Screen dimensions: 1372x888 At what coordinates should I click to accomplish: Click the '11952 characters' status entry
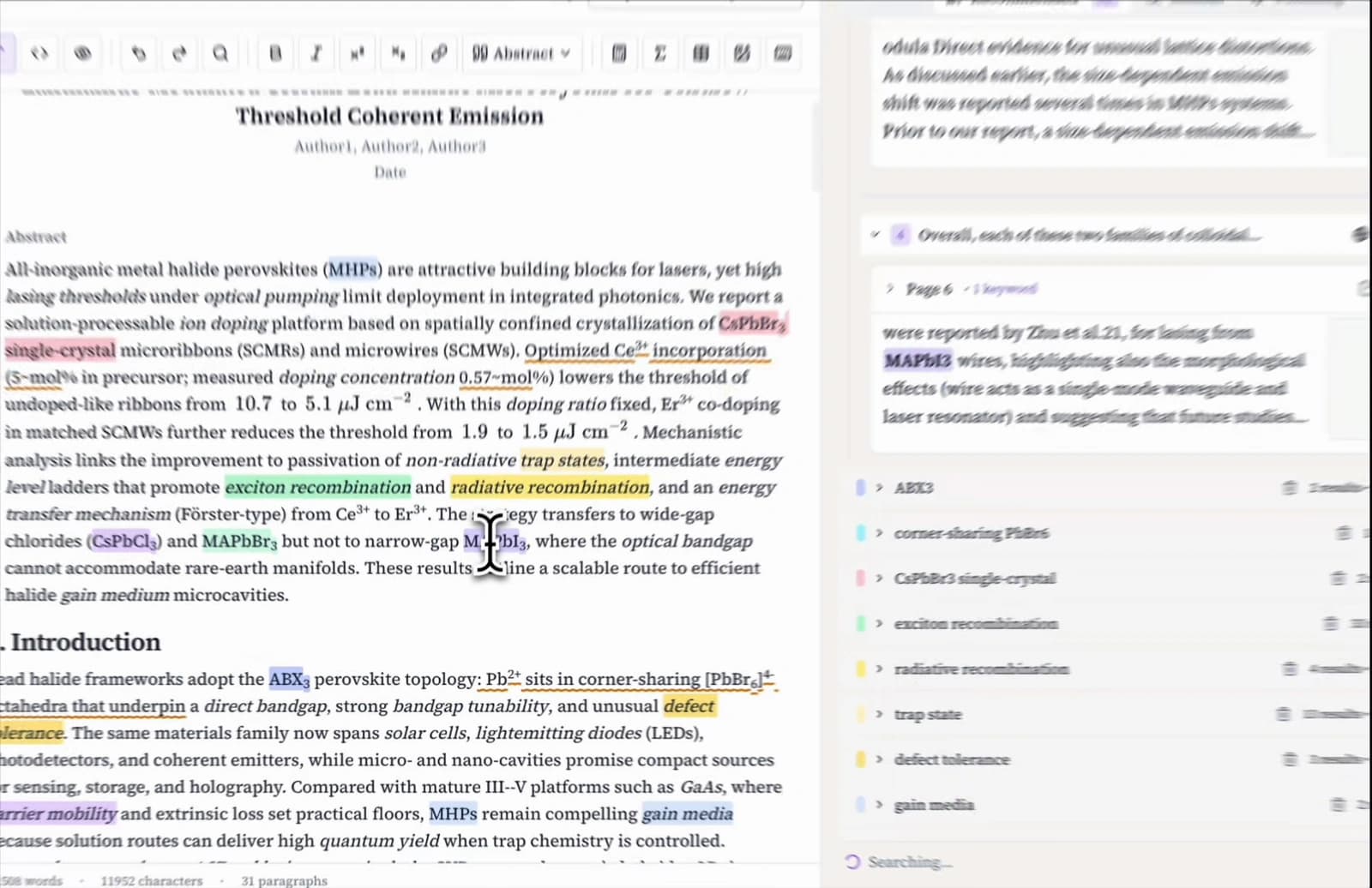(152, 880)
